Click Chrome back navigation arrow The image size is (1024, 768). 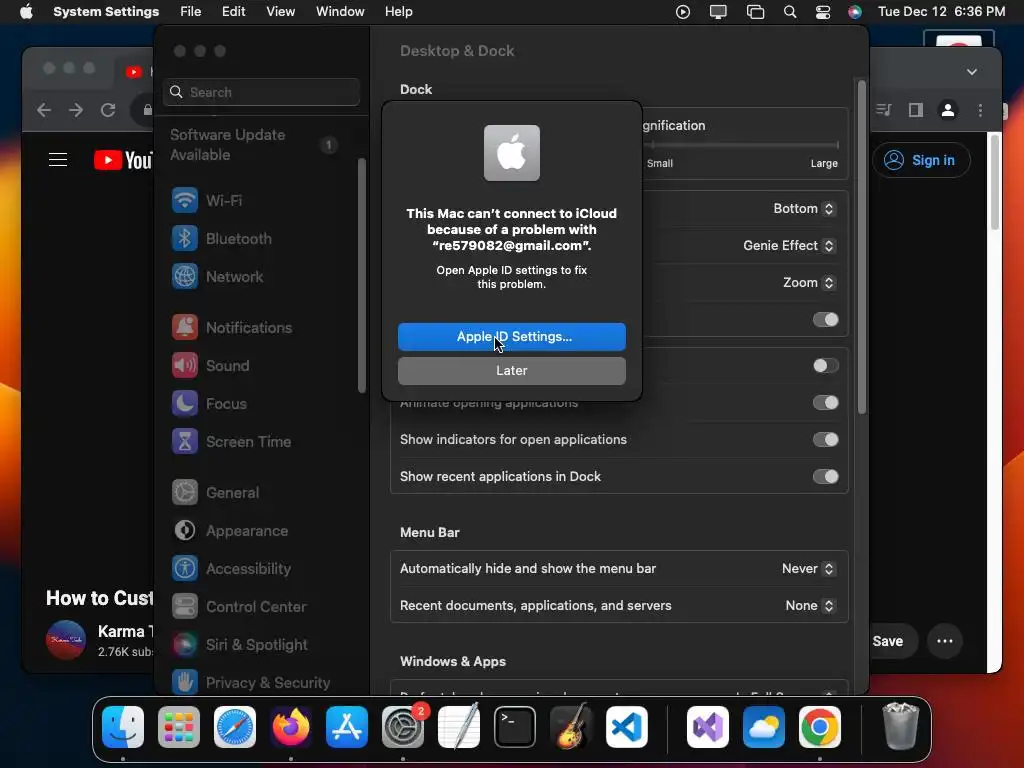(44, 110)
